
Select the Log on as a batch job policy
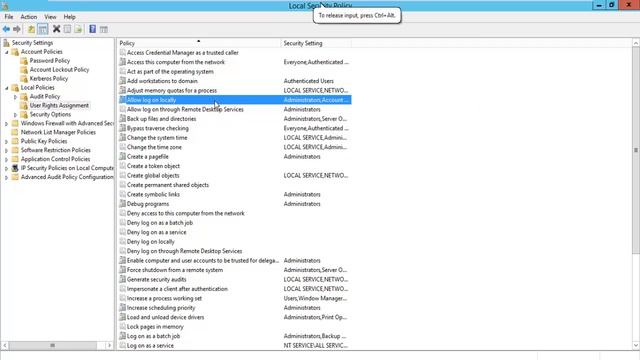(153, 336)
